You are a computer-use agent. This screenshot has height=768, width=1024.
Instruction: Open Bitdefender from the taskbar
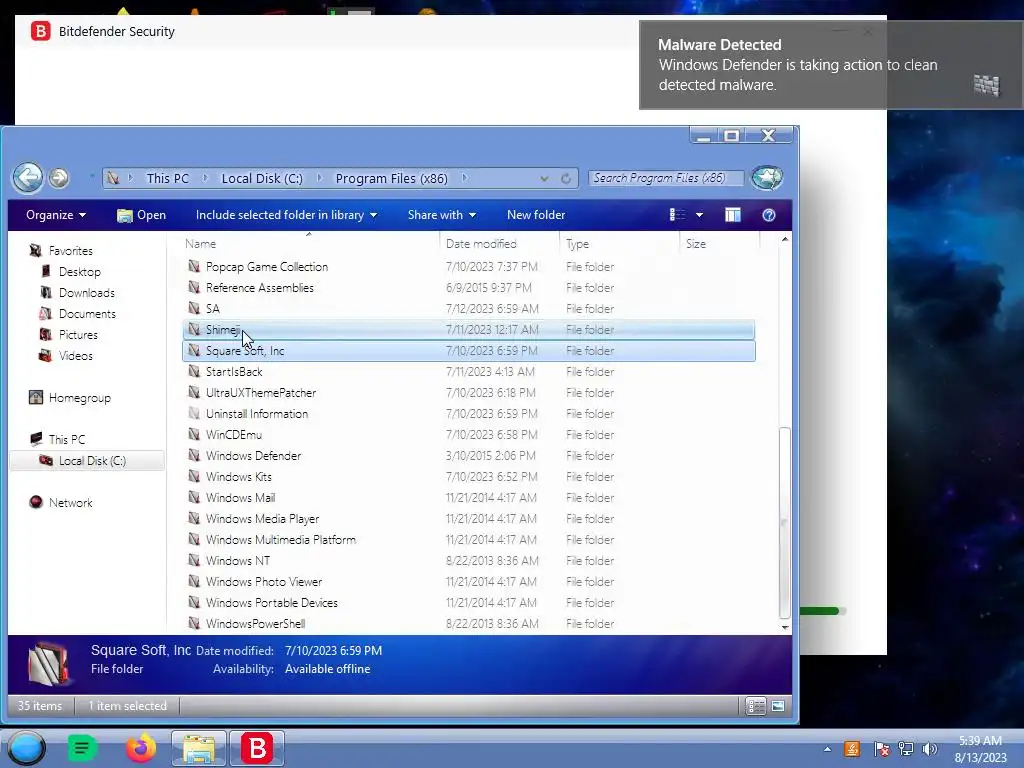(257, 748)
